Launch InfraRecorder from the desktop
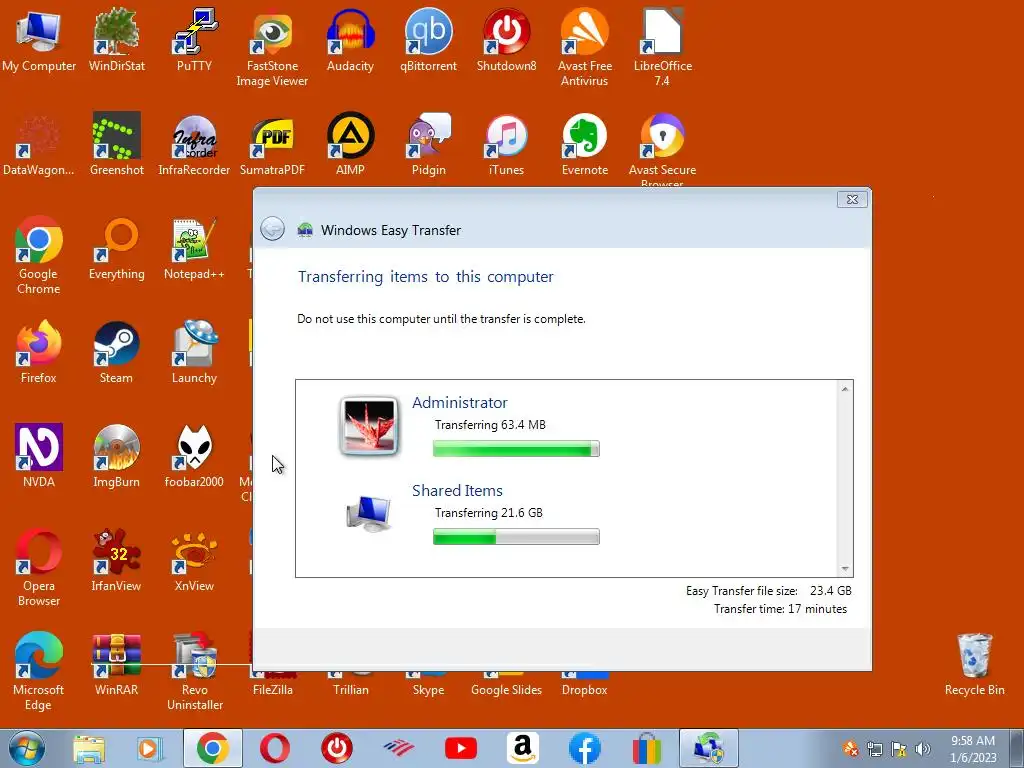The image size is (1024, 768). [194, 144]
